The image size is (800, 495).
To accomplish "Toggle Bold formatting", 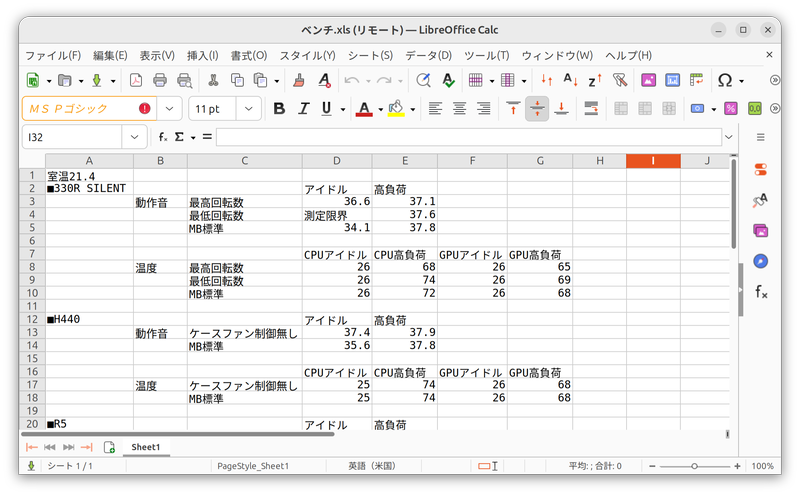I will (279, 108).
